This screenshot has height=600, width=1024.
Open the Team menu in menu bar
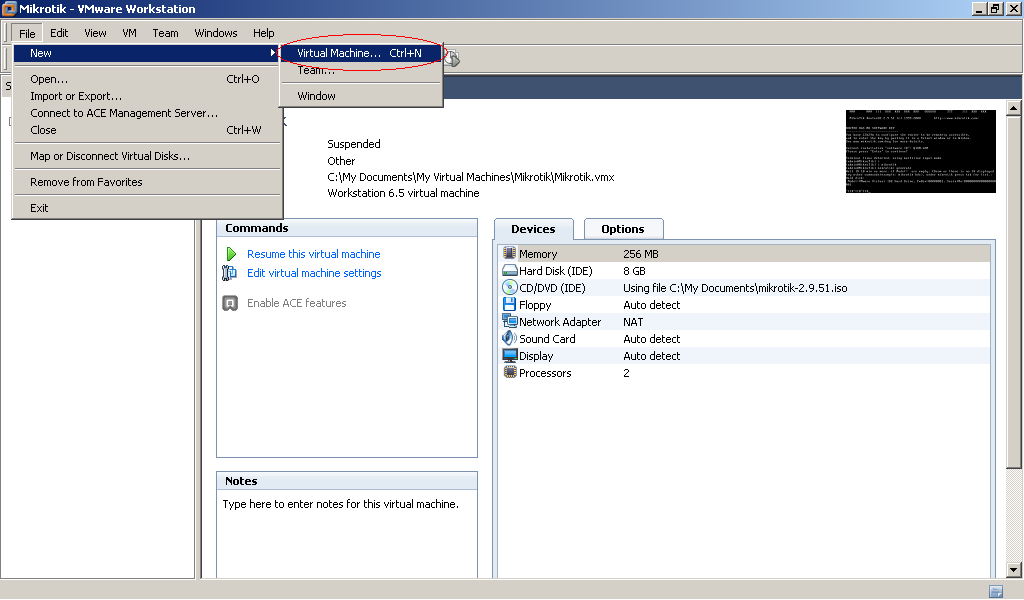click(x=165, y=33)
